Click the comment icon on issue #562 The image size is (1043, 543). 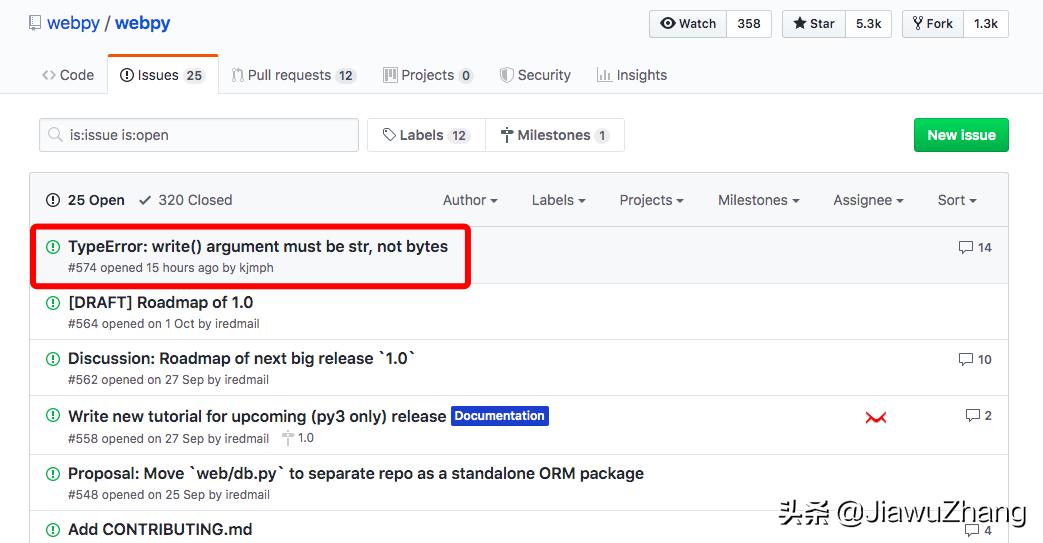pos(965,359)
